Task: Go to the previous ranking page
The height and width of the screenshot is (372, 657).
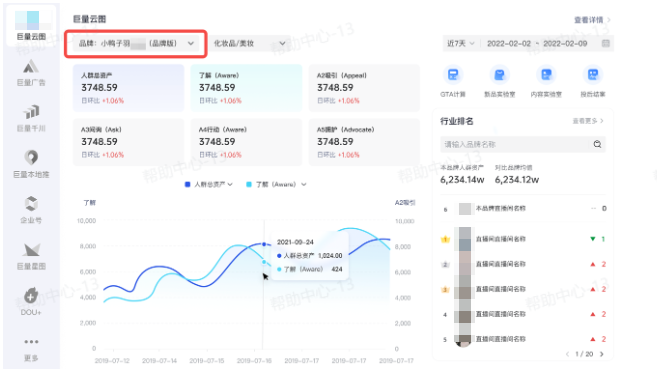Action: tap(567, 354)
